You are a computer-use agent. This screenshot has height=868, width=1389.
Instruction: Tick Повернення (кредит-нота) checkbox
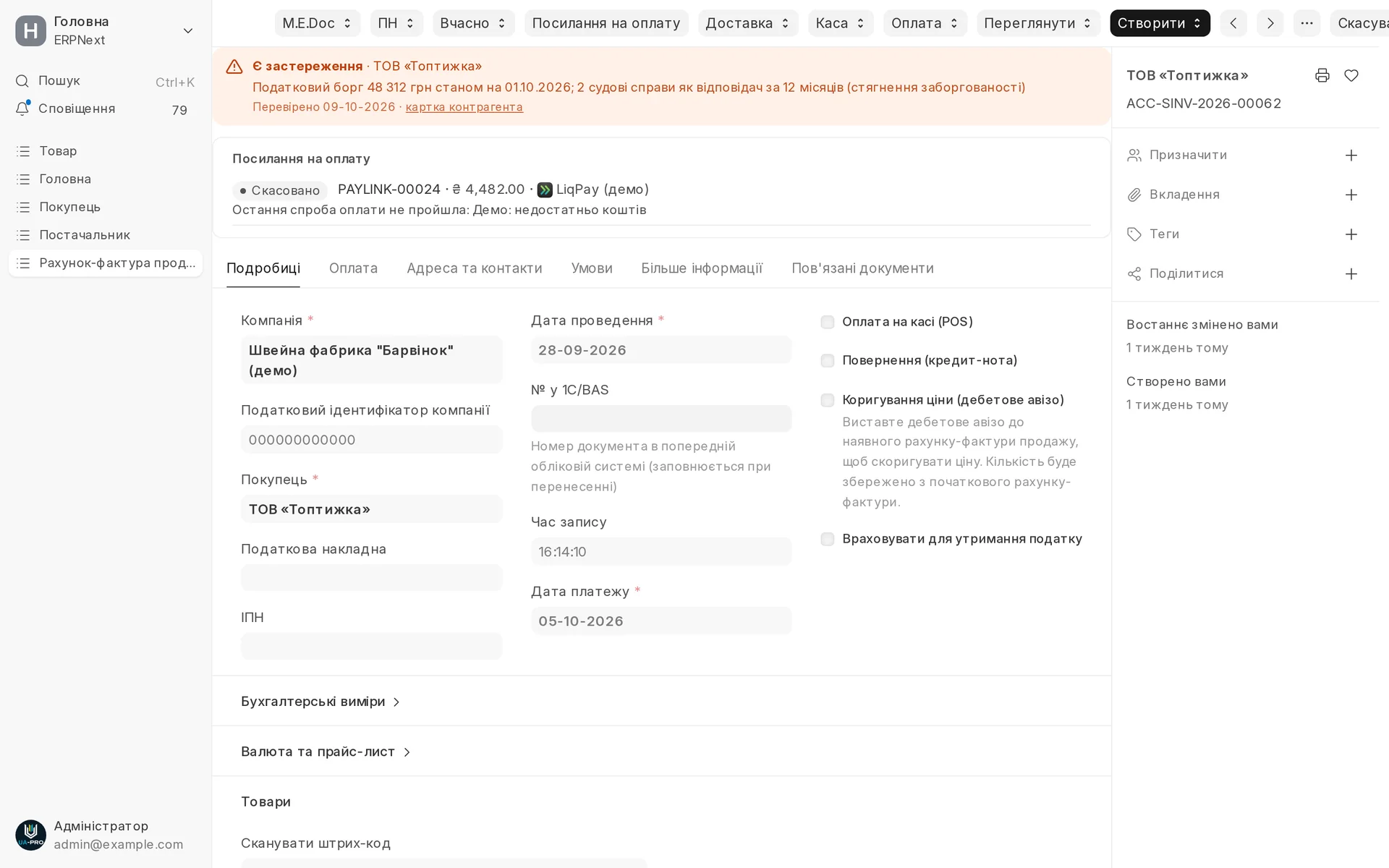pyautogui.click(x=827, y=360)
